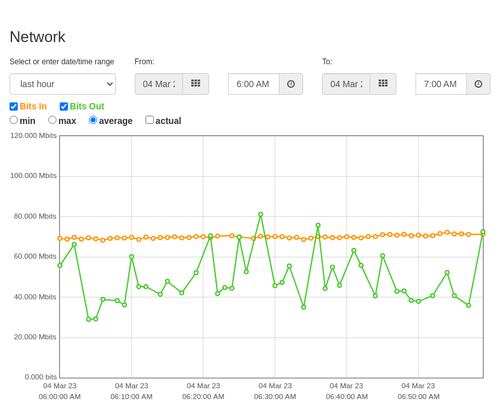The image size is (500, 403).
Task: Click the green Bits Out peak near 80 Mbits
Action: pyautogui.click(x=261, y=215)
